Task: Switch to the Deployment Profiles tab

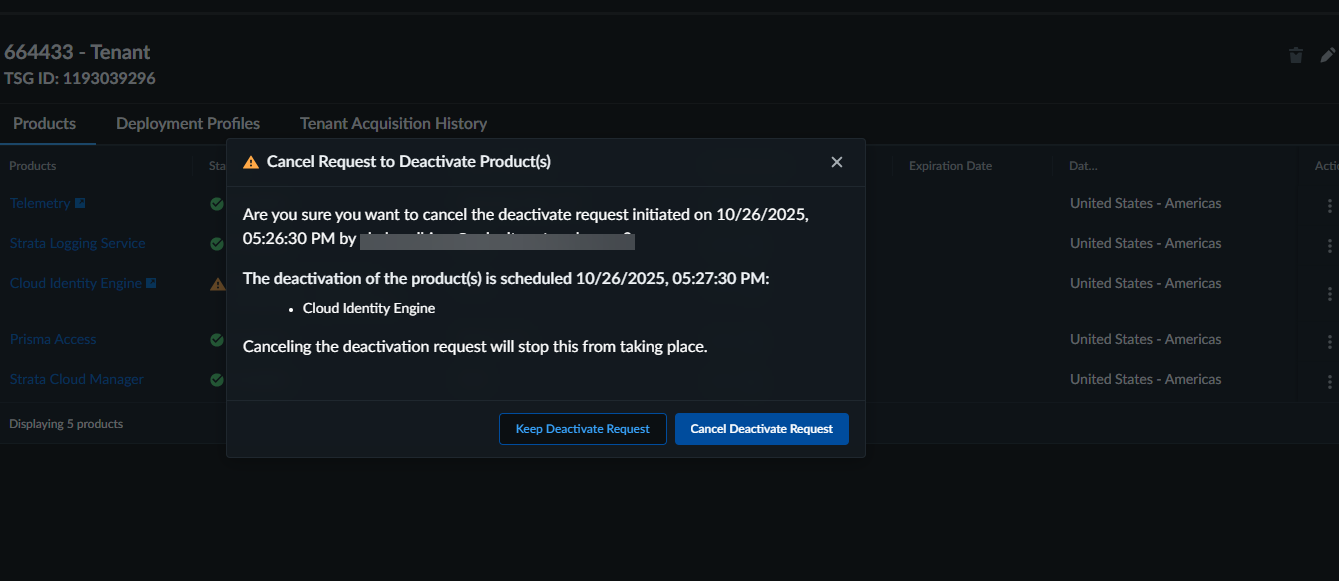Action: tap(188, 124)
